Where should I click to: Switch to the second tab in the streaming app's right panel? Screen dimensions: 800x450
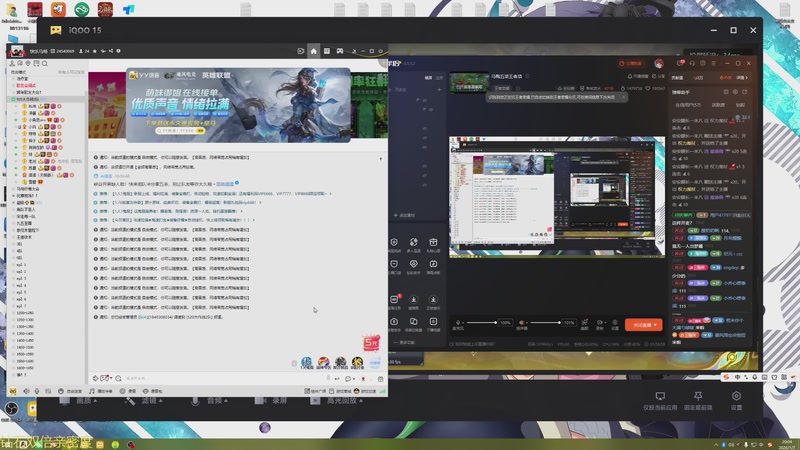[x=698, y=78]
